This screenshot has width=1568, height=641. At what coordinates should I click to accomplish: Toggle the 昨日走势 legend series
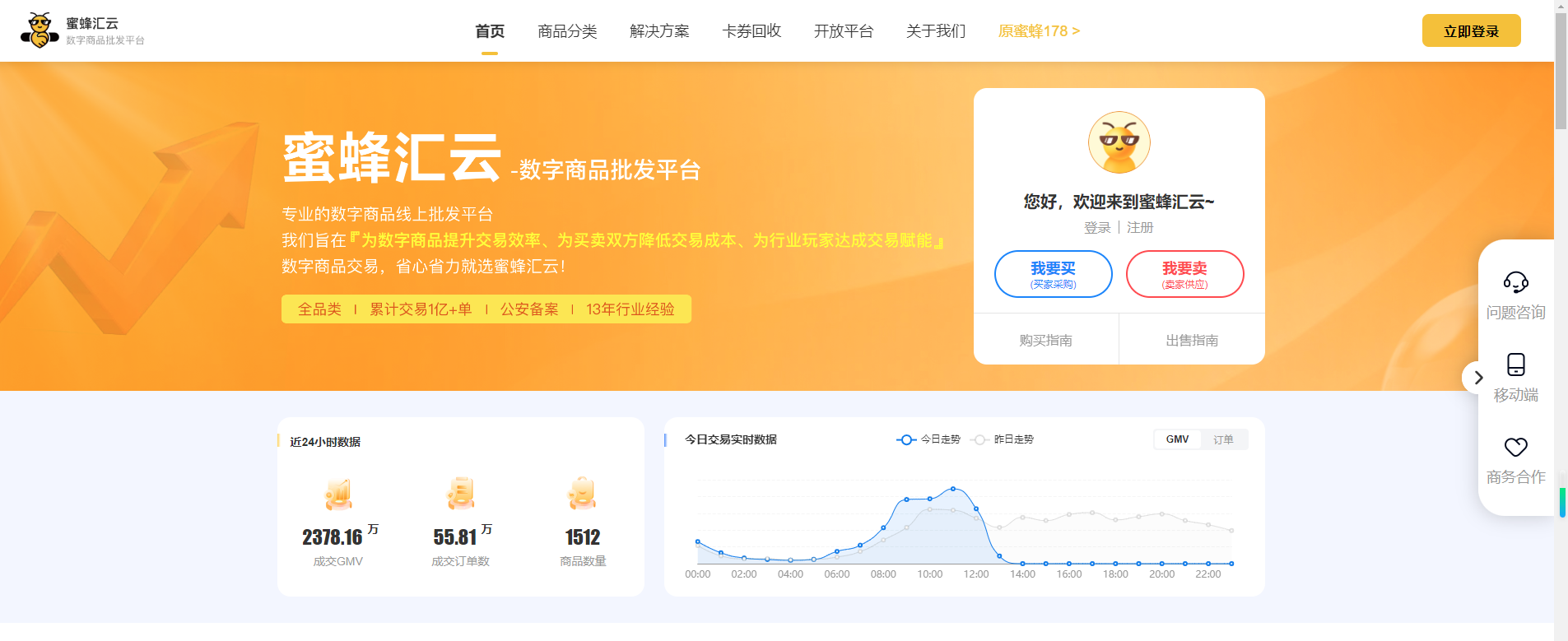click(x=1003, y=439)
